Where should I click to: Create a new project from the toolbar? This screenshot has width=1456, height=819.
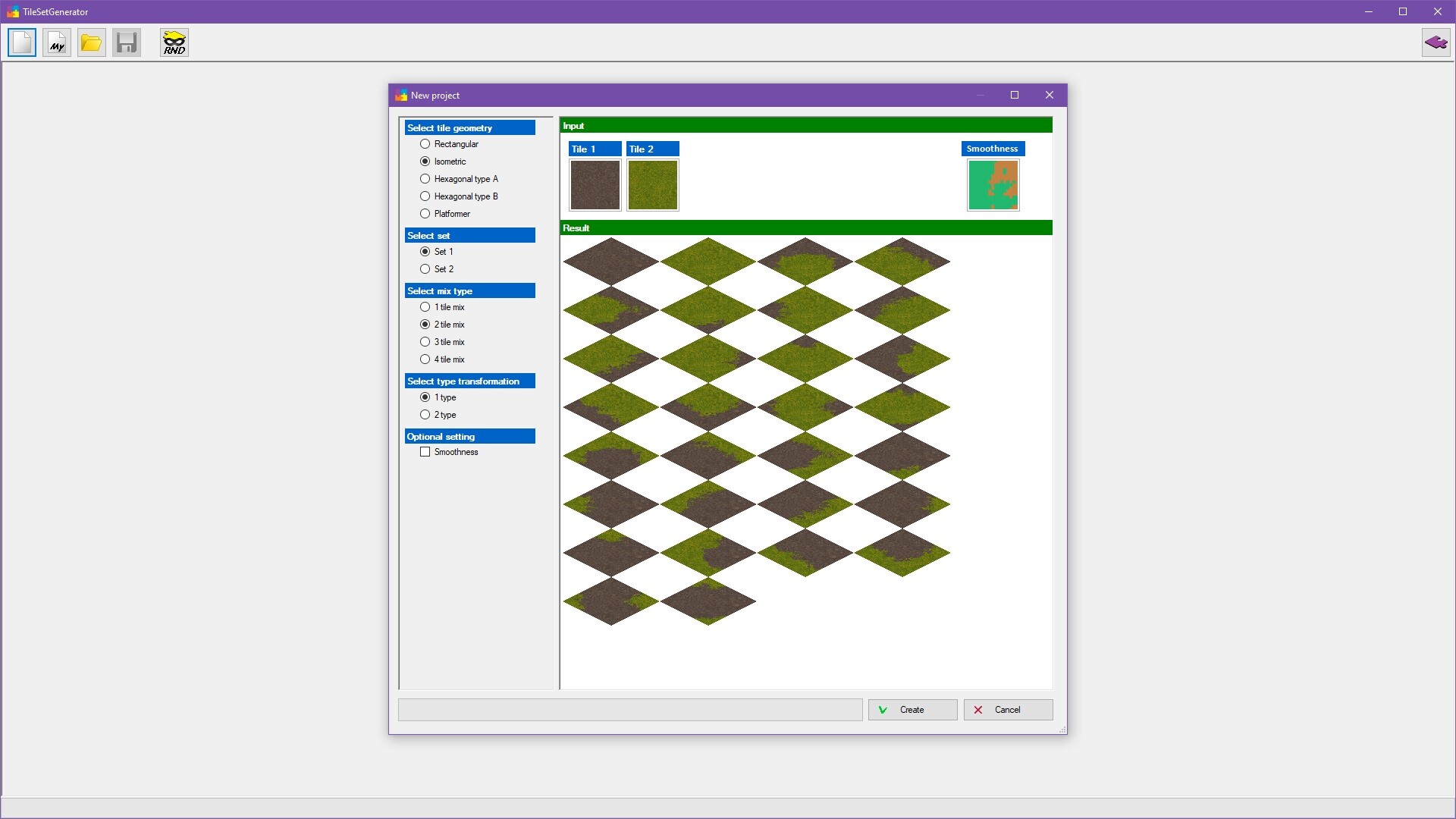(21, 42)
